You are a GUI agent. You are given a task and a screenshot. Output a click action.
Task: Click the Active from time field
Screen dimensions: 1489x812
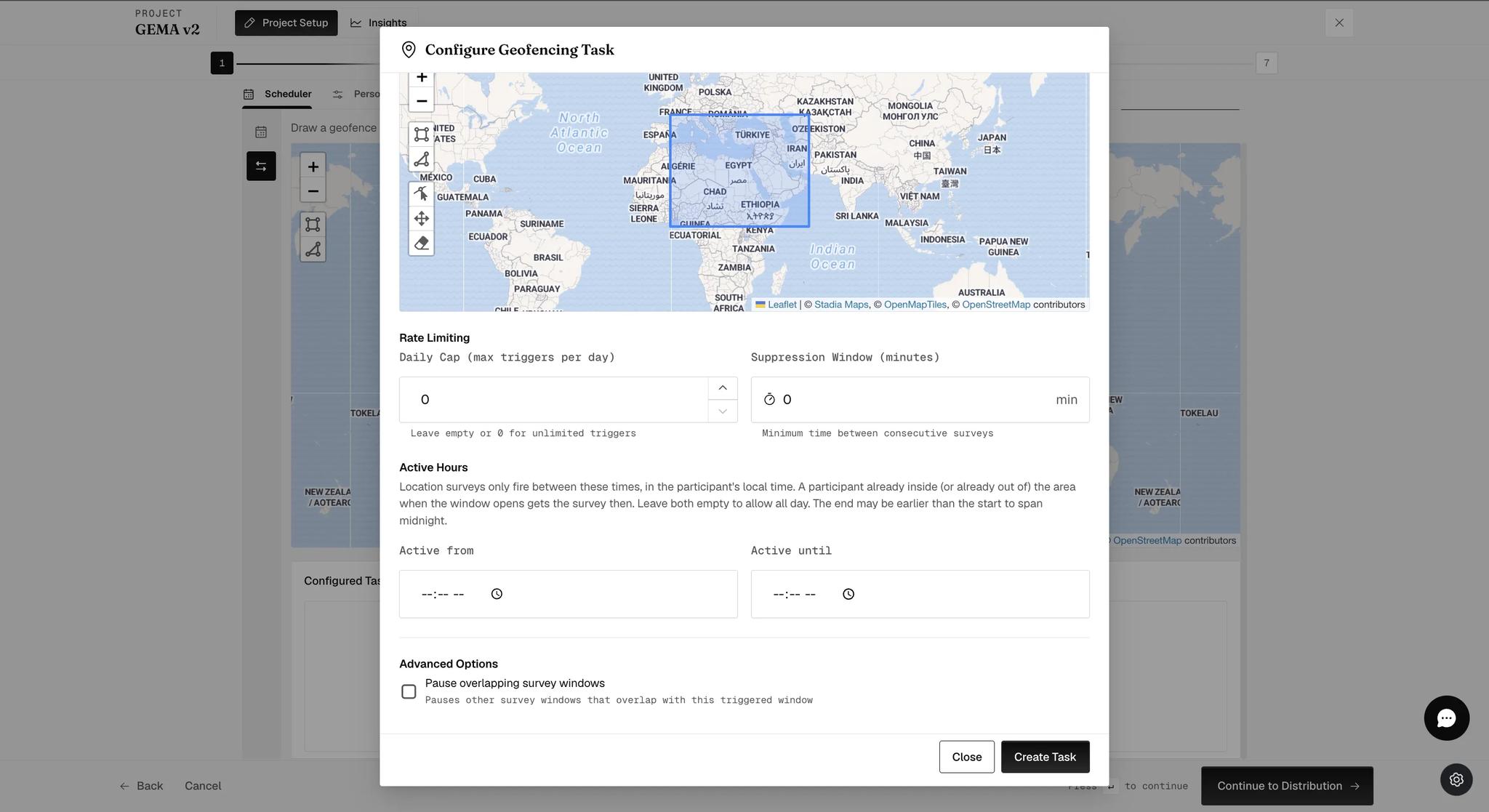568,594
